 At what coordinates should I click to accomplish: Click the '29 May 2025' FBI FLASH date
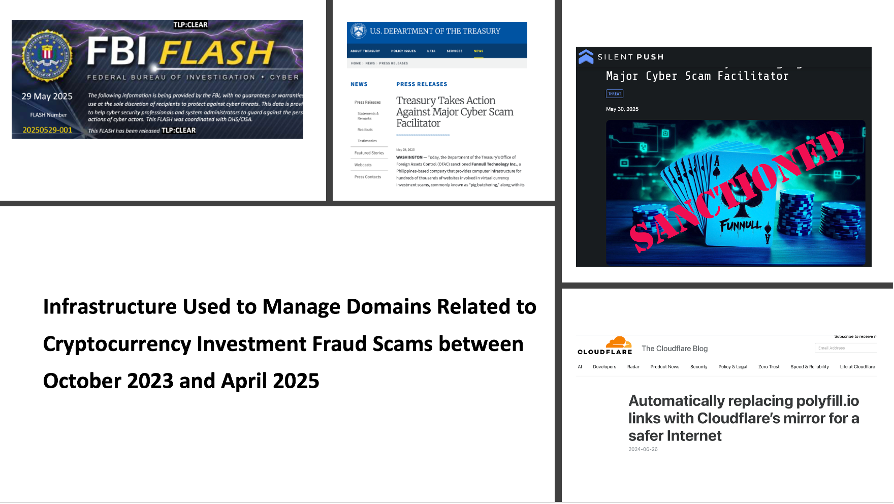point(47,96)
